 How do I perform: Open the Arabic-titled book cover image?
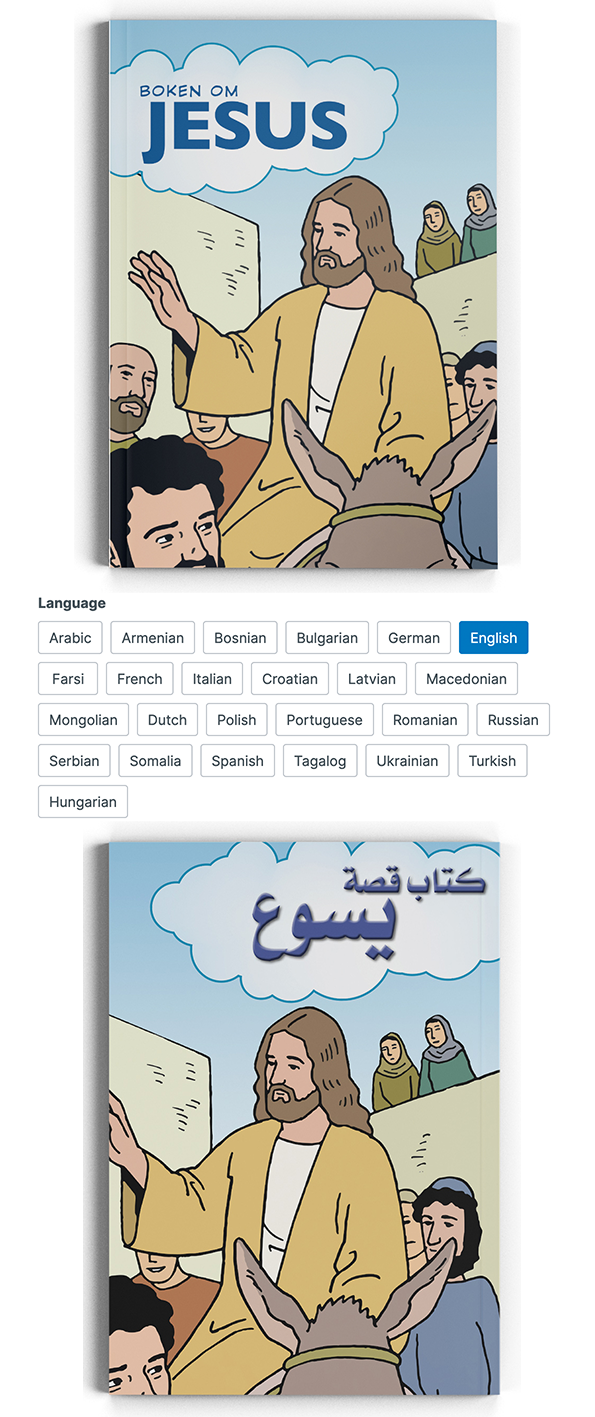coord(303,1118)
